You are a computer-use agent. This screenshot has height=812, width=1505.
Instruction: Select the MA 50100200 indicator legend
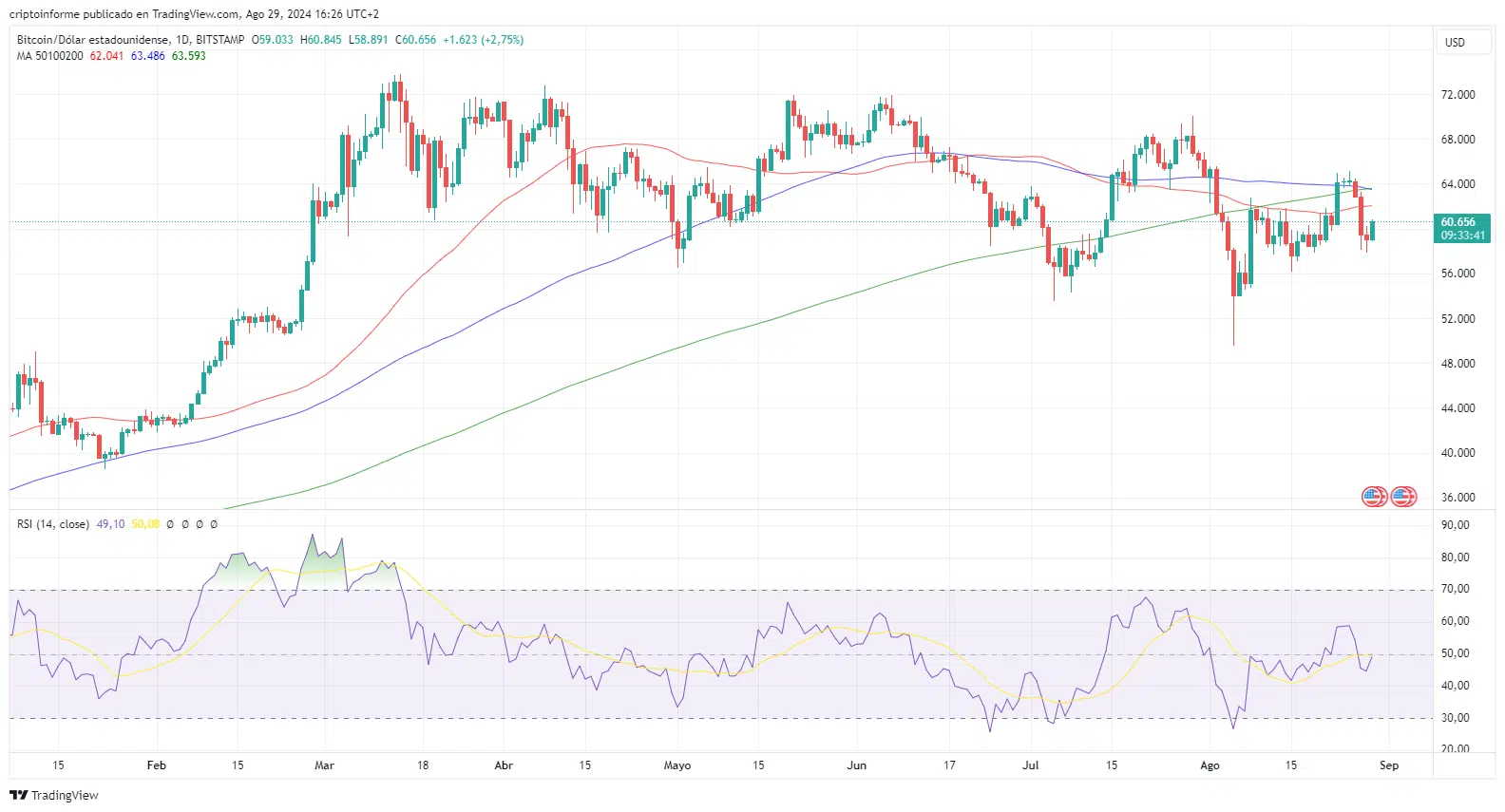tap(50, 56)
